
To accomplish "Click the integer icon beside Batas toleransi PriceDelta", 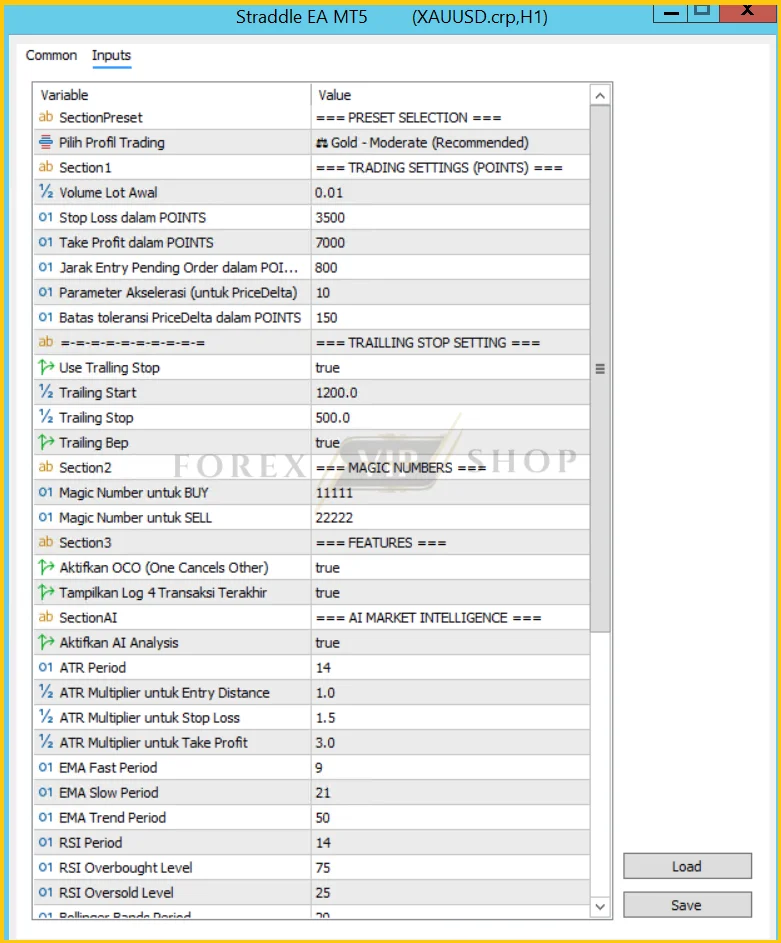I will (46, 318).
